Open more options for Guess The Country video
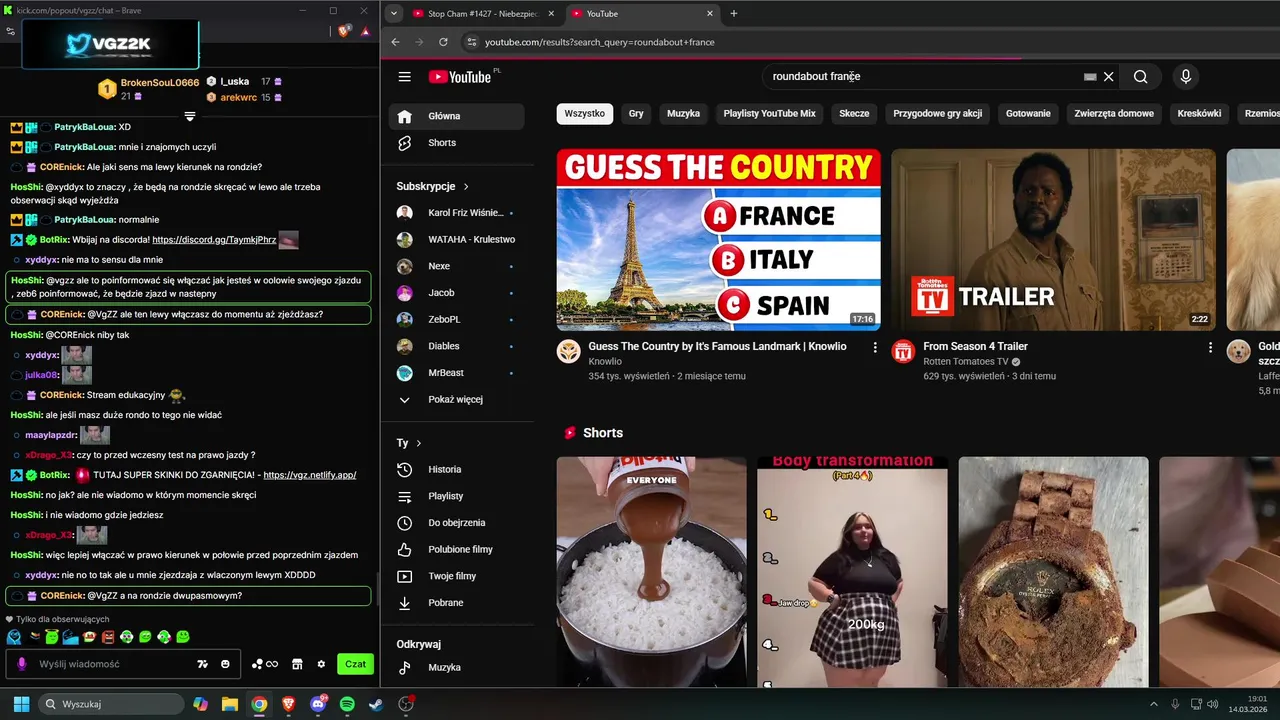This screenshot has width=1280, height=720. click(x=875, y=348)
